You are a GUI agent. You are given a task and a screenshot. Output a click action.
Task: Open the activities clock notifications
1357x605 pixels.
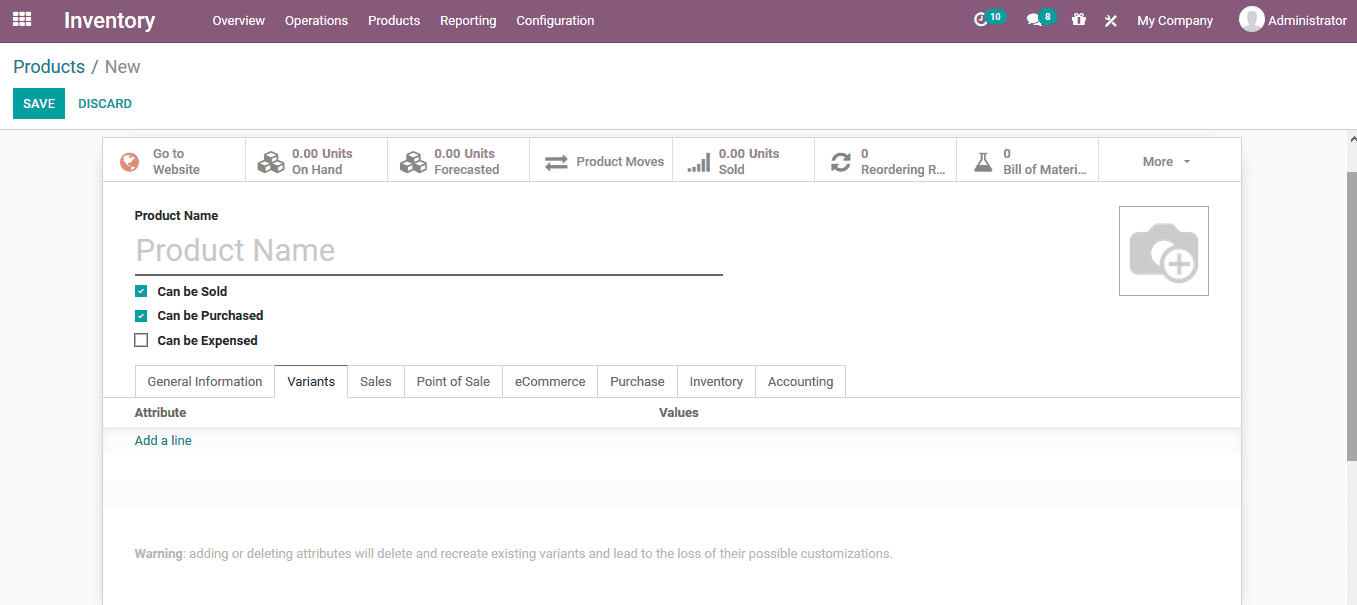[984, 19]
